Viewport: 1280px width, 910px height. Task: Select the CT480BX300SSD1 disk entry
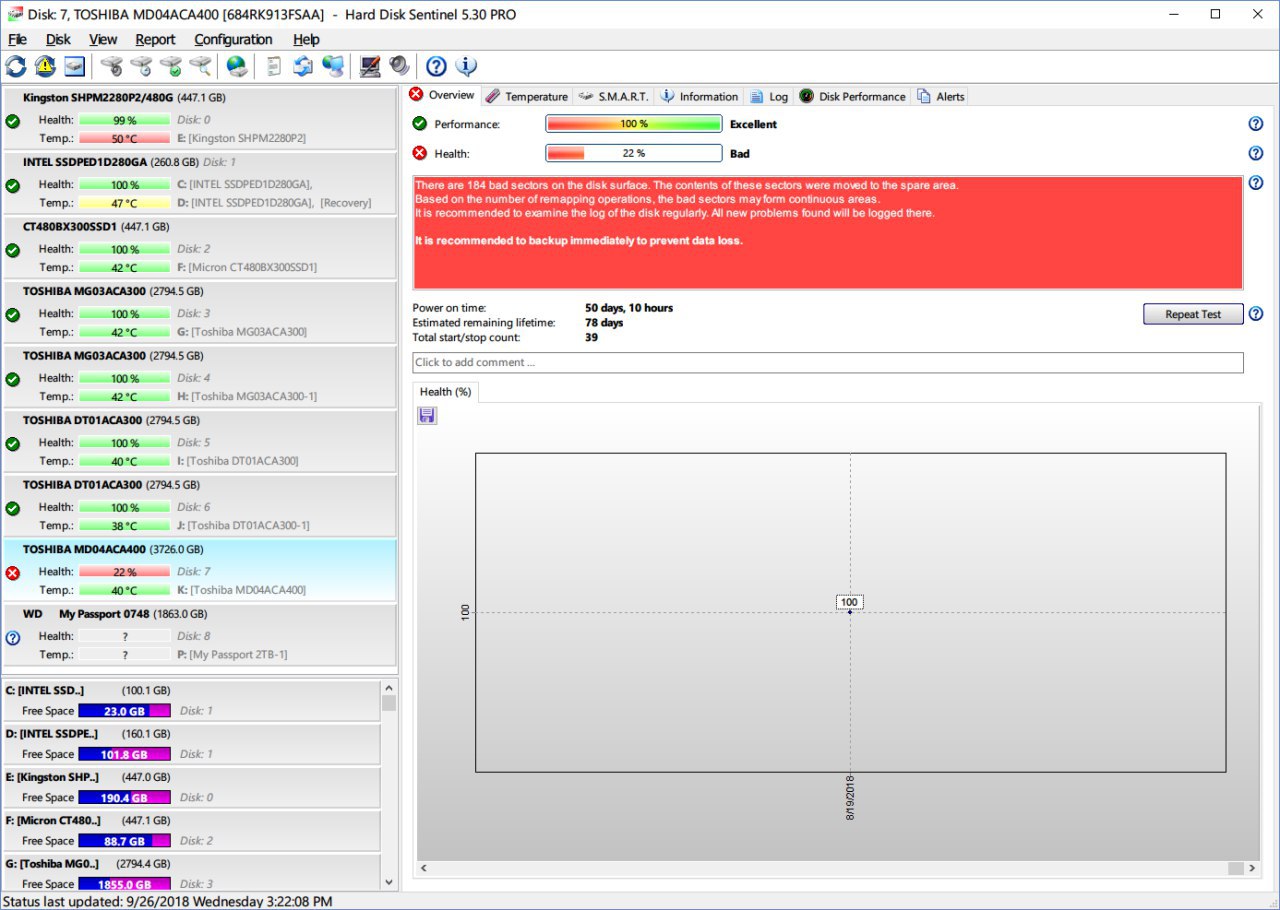pos(200,247)
